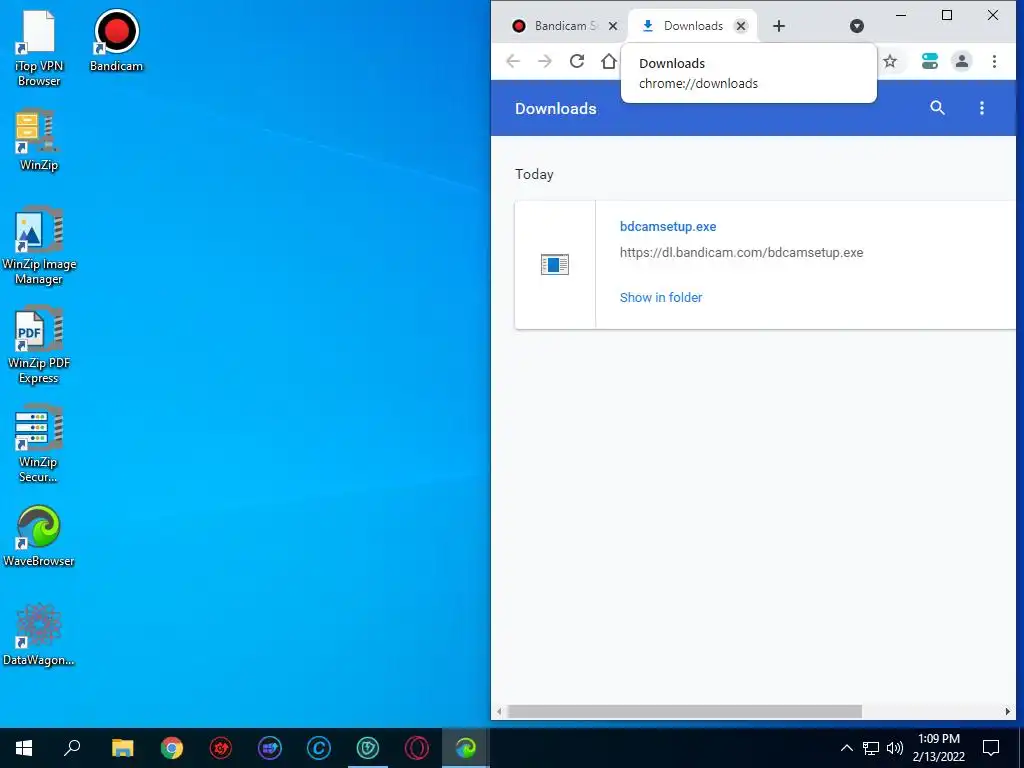Select the WaveBrowser taskbar icon

[466, 748]
